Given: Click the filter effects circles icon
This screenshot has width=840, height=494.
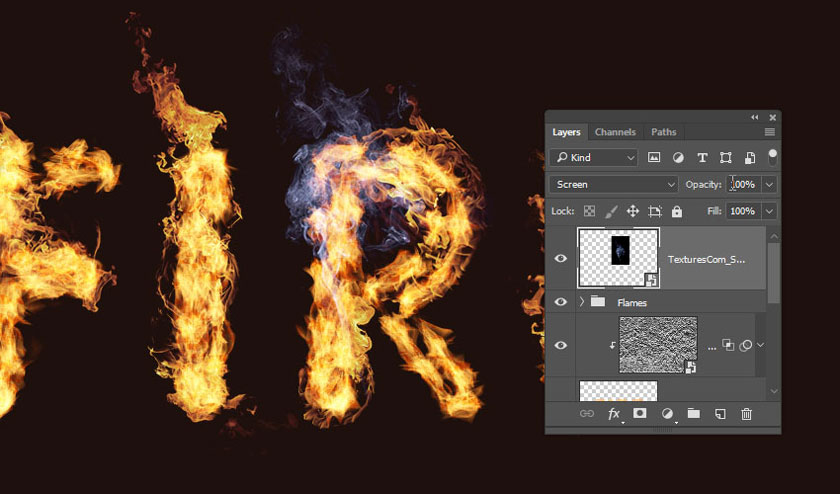Looking at the screenshot, I should pyautogui.click(x=745, y=346).
